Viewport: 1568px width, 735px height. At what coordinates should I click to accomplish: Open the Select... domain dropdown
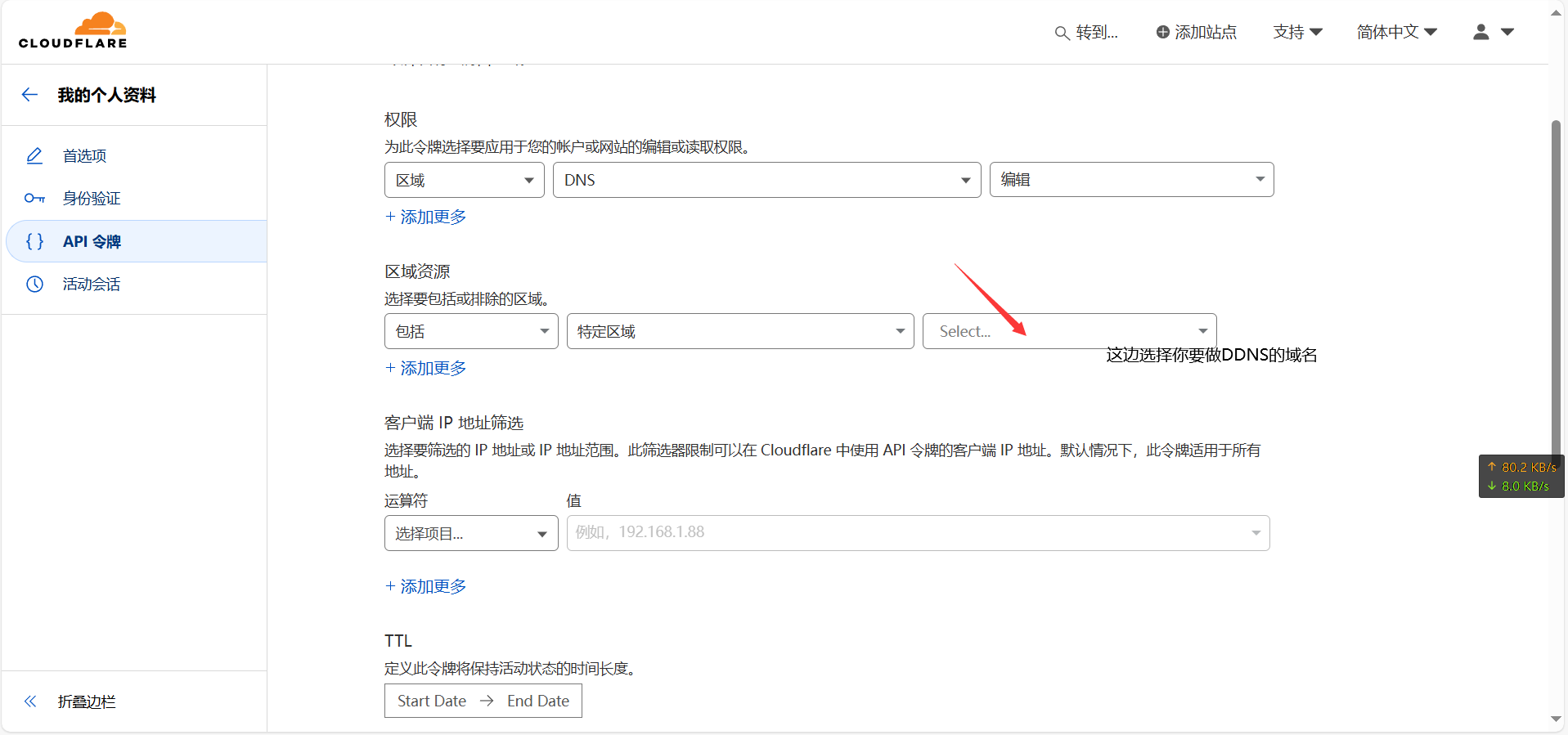(1070, 331)
